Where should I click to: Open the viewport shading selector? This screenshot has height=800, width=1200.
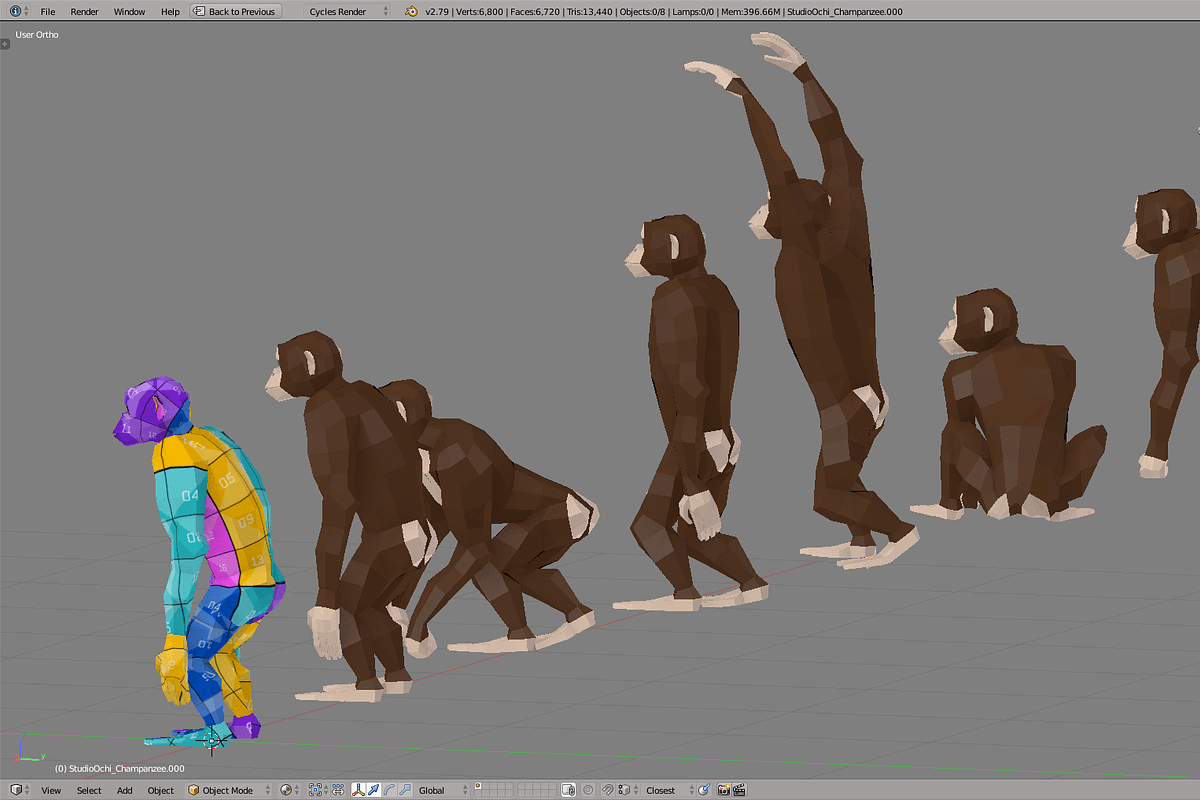(x=289, y=790)
